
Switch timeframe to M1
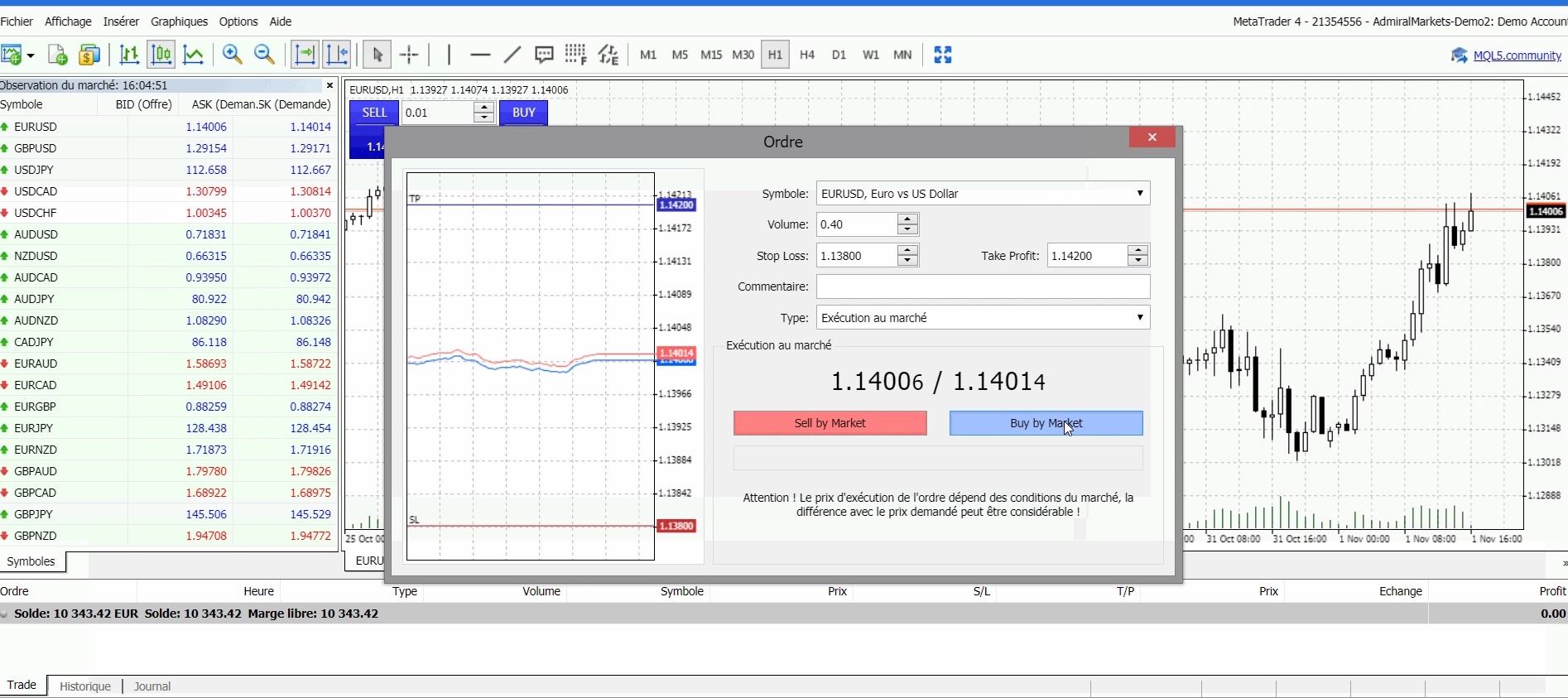[648, 55]
